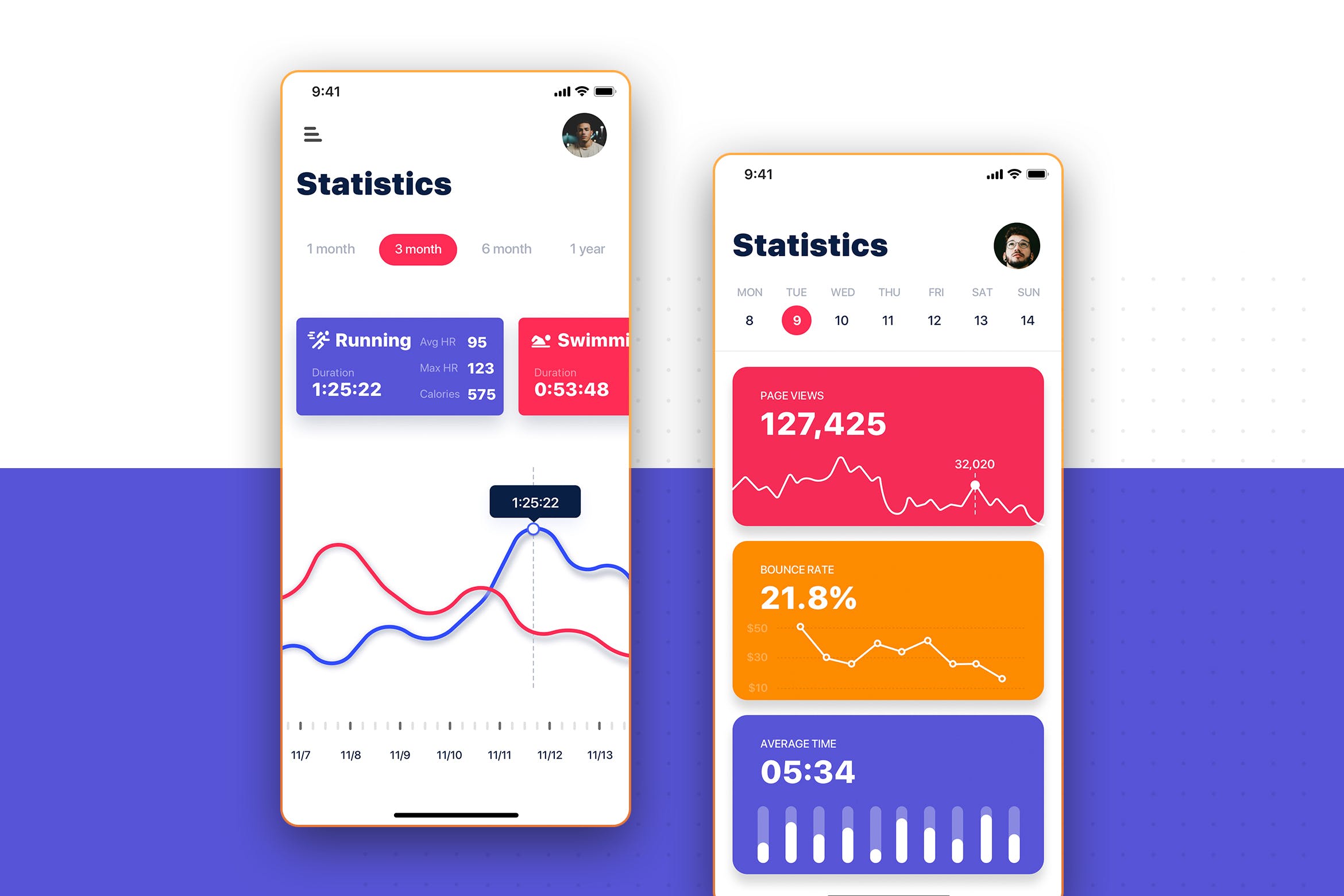This screenshot has height=896, width=1344.
Task: Toggle the 1 month time period
Action: (x=330, y=249)
